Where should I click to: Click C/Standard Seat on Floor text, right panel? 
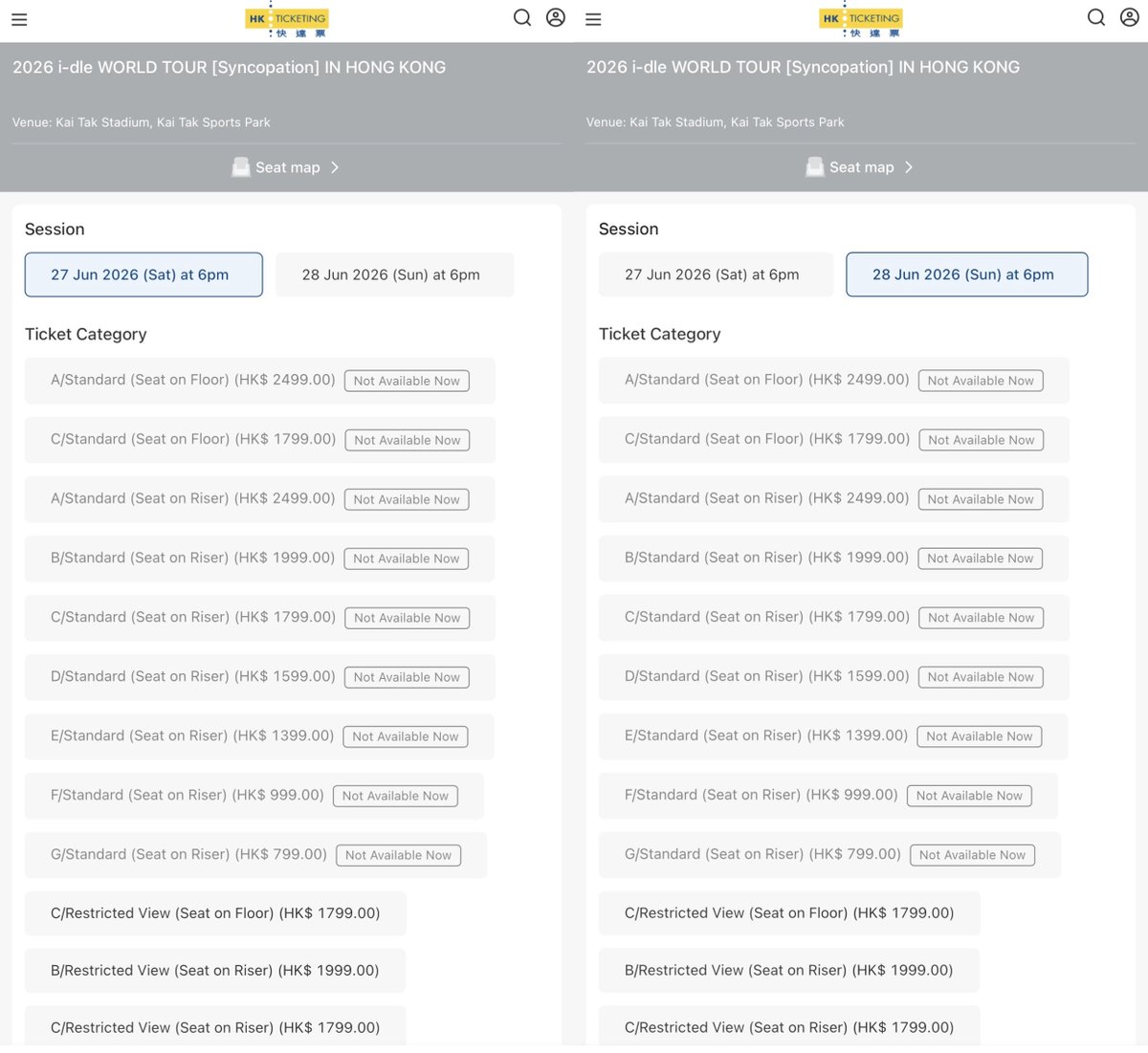(767, 439)
